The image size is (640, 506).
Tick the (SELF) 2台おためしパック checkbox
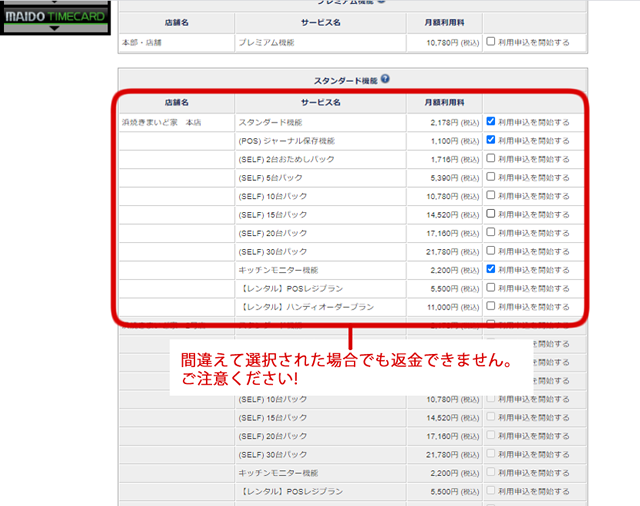click(x=491, y=158)
